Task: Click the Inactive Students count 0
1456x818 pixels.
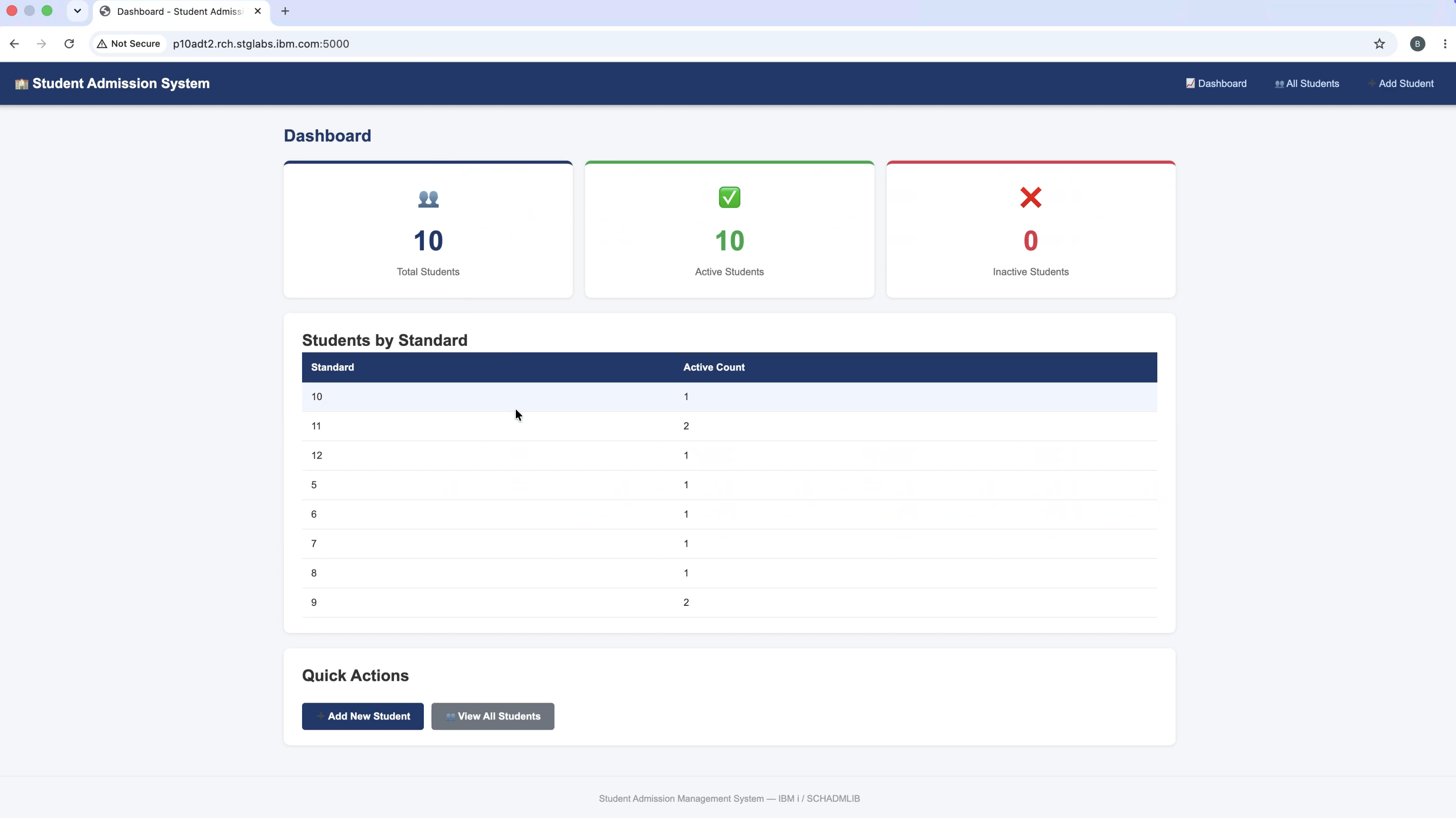Action: coord(1030,241)
